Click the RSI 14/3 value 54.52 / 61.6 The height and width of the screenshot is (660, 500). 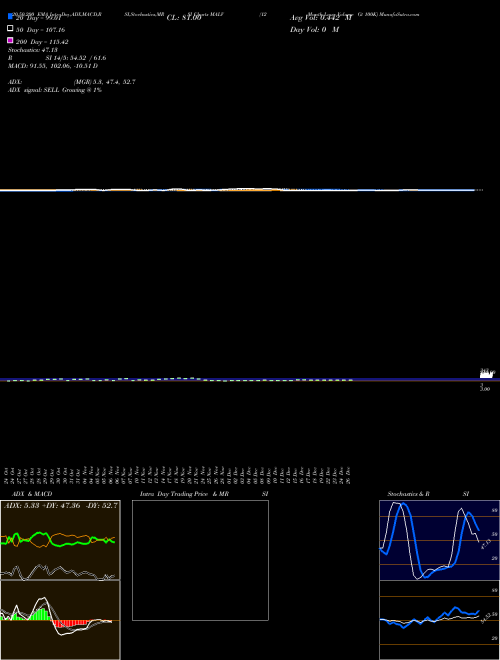pyautogui.click(x=76, y=58)
